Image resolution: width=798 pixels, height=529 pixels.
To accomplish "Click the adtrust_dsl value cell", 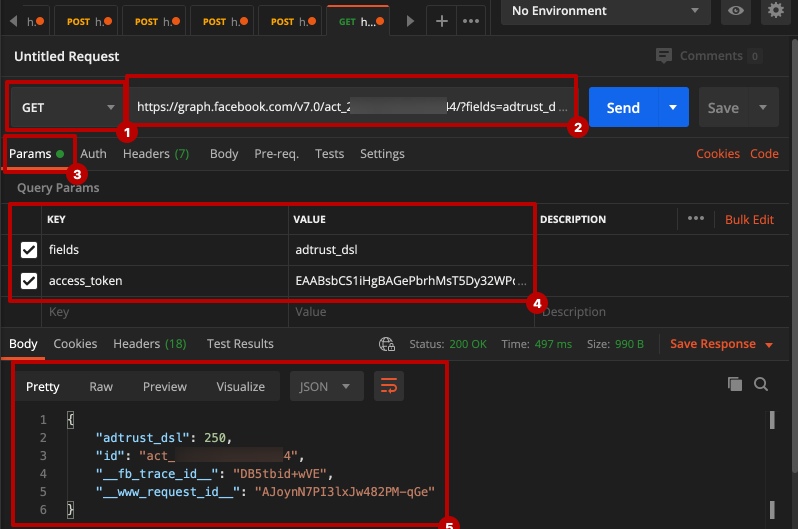I will (411, 249).
